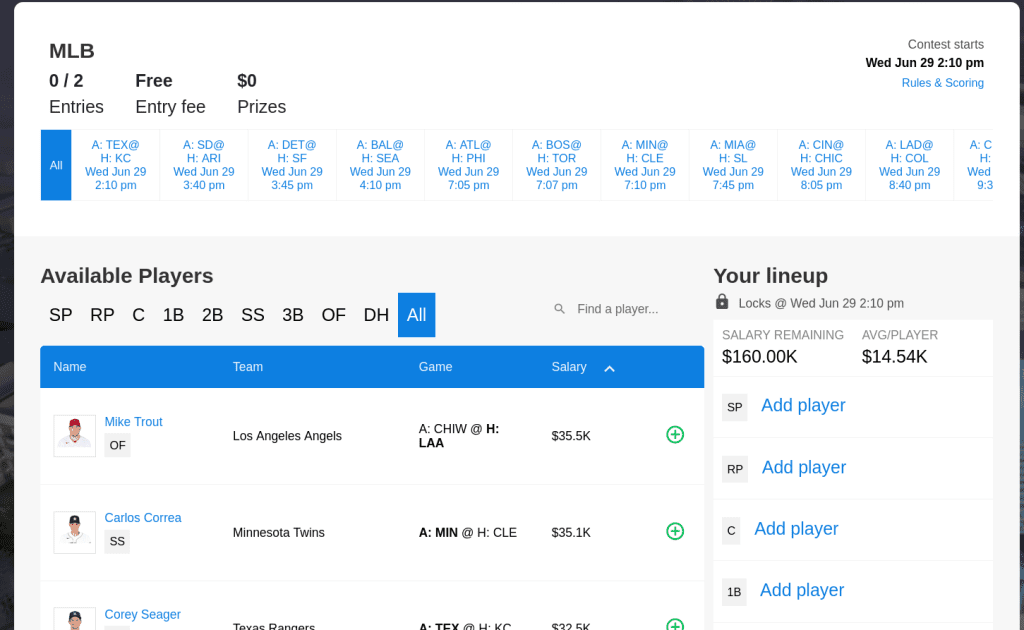Click the $35.5K salary value
The width and height of the screenshot is (1024, 630).
pos(571,436)
